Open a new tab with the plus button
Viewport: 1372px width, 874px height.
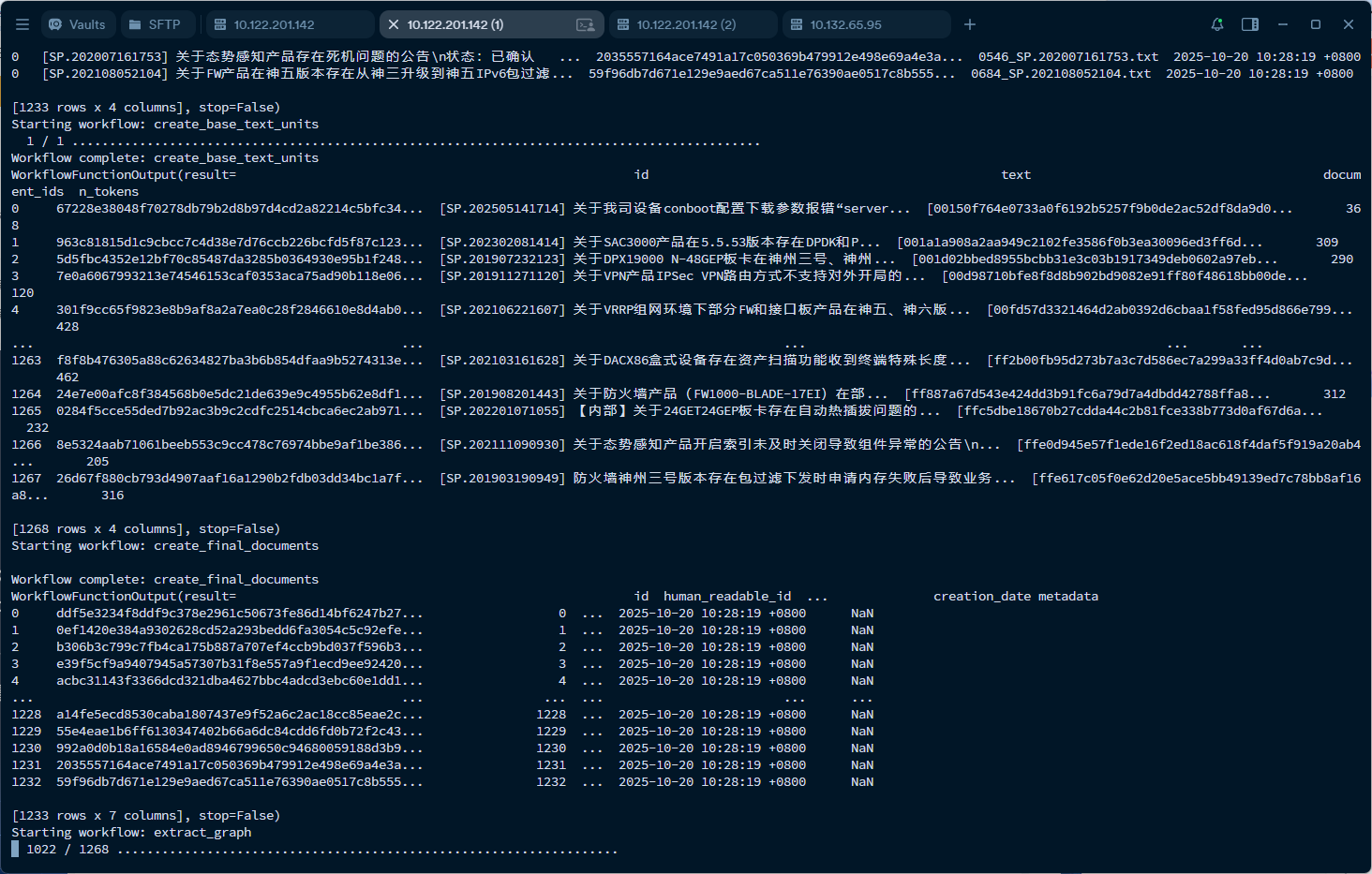point(970,24)
